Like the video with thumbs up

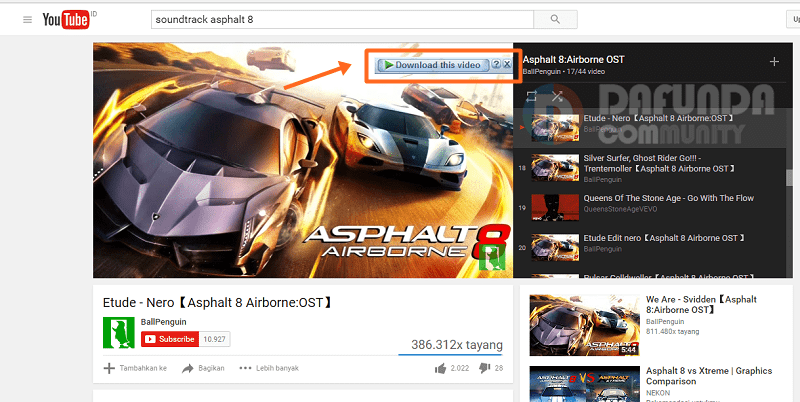pyautogui.click(x=440, y=368)
